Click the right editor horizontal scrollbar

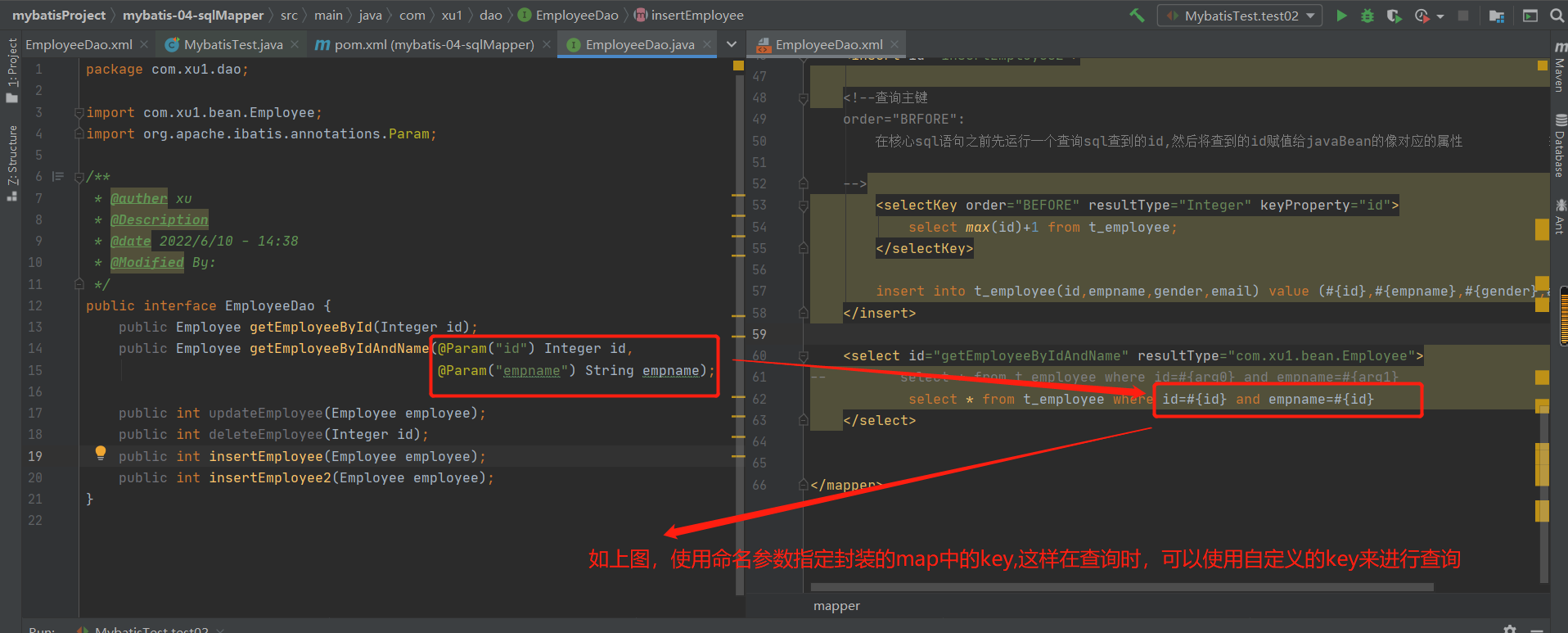click(1121, 587)
